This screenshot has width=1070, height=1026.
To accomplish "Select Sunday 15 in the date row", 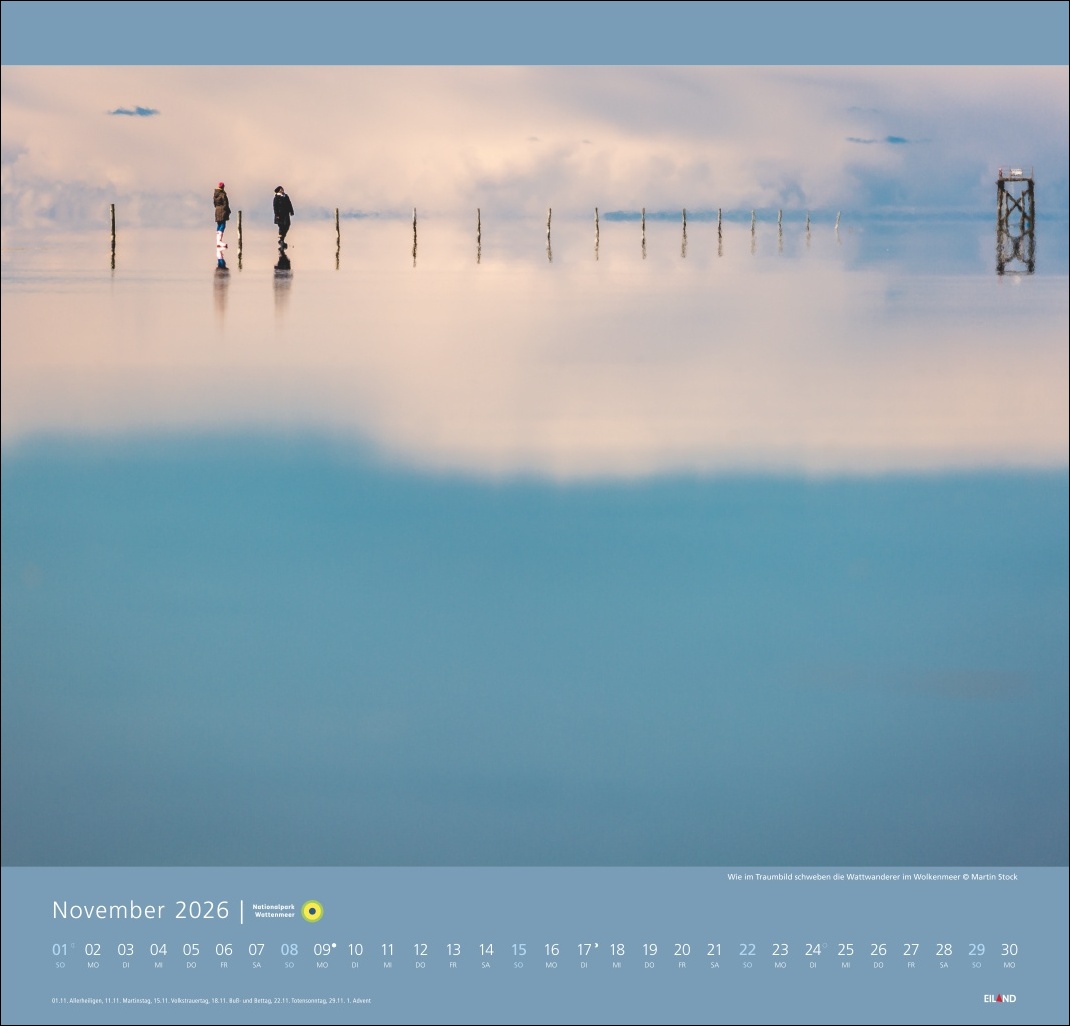I will click(518, 951).
